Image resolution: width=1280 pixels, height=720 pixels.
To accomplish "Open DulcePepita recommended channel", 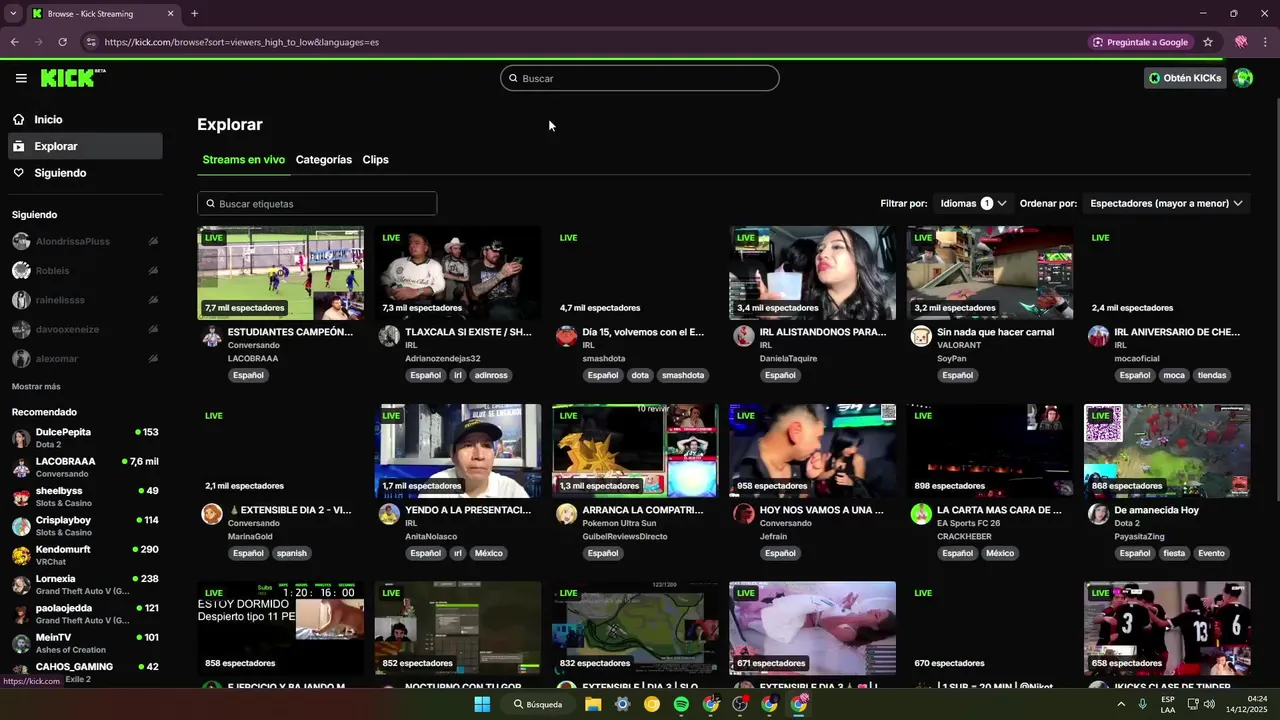I will coord(85,438).
